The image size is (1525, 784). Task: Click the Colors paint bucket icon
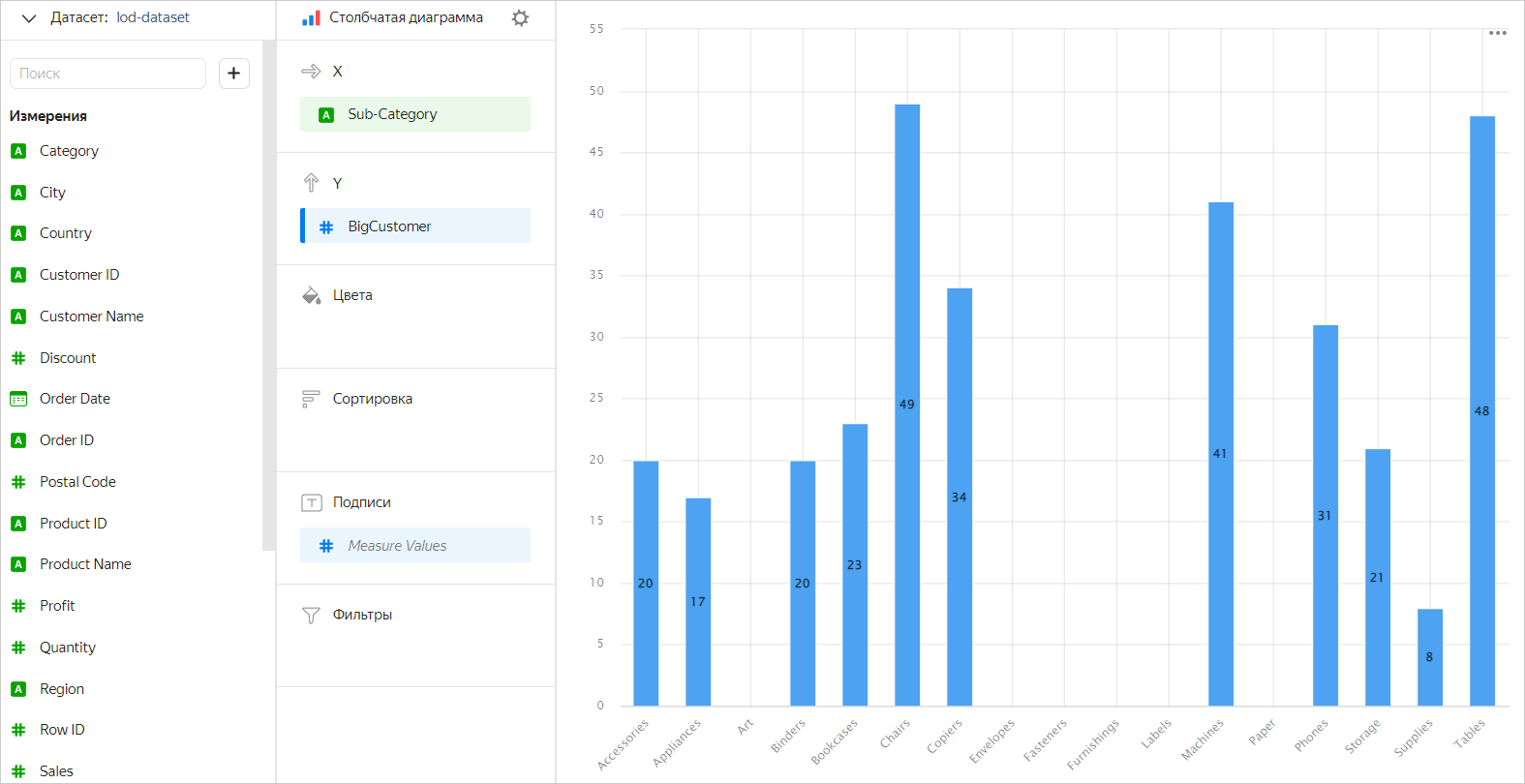311,295
